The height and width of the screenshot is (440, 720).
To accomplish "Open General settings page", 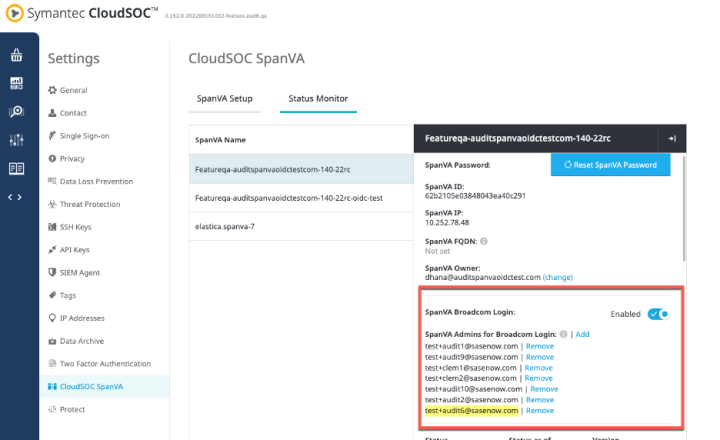I will tap(73, 90).
